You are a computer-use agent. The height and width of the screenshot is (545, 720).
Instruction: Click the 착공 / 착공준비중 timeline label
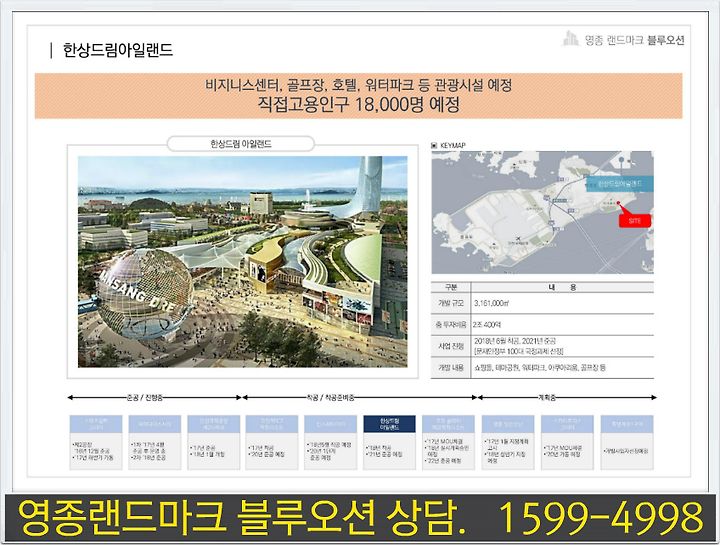tap(331, 398)
